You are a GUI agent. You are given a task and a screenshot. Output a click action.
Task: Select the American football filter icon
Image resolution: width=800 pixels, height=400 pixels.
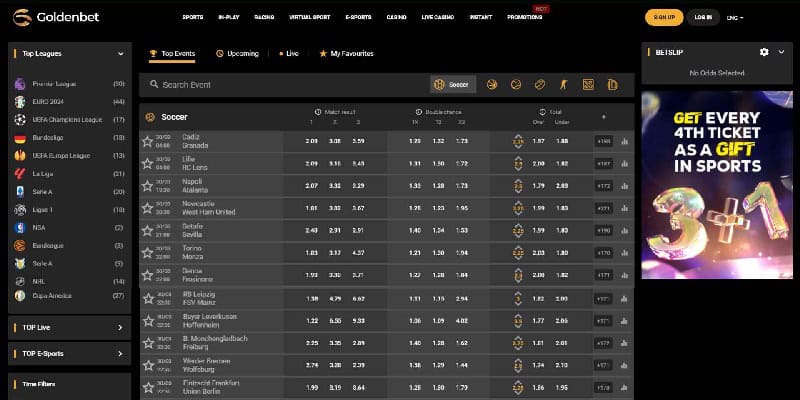540,85
